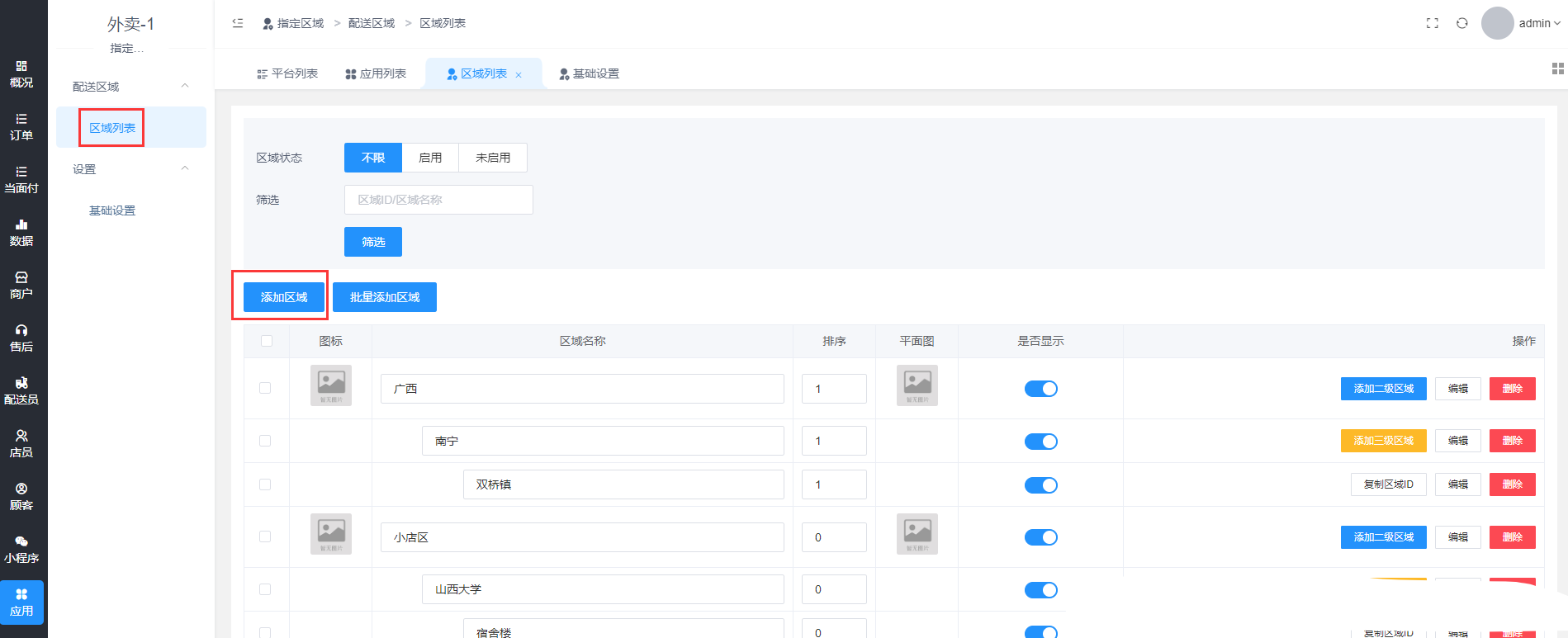Switch to the 应用列表 tab
This screenshot has height=638, width=1568.
(x=376, y=73)
